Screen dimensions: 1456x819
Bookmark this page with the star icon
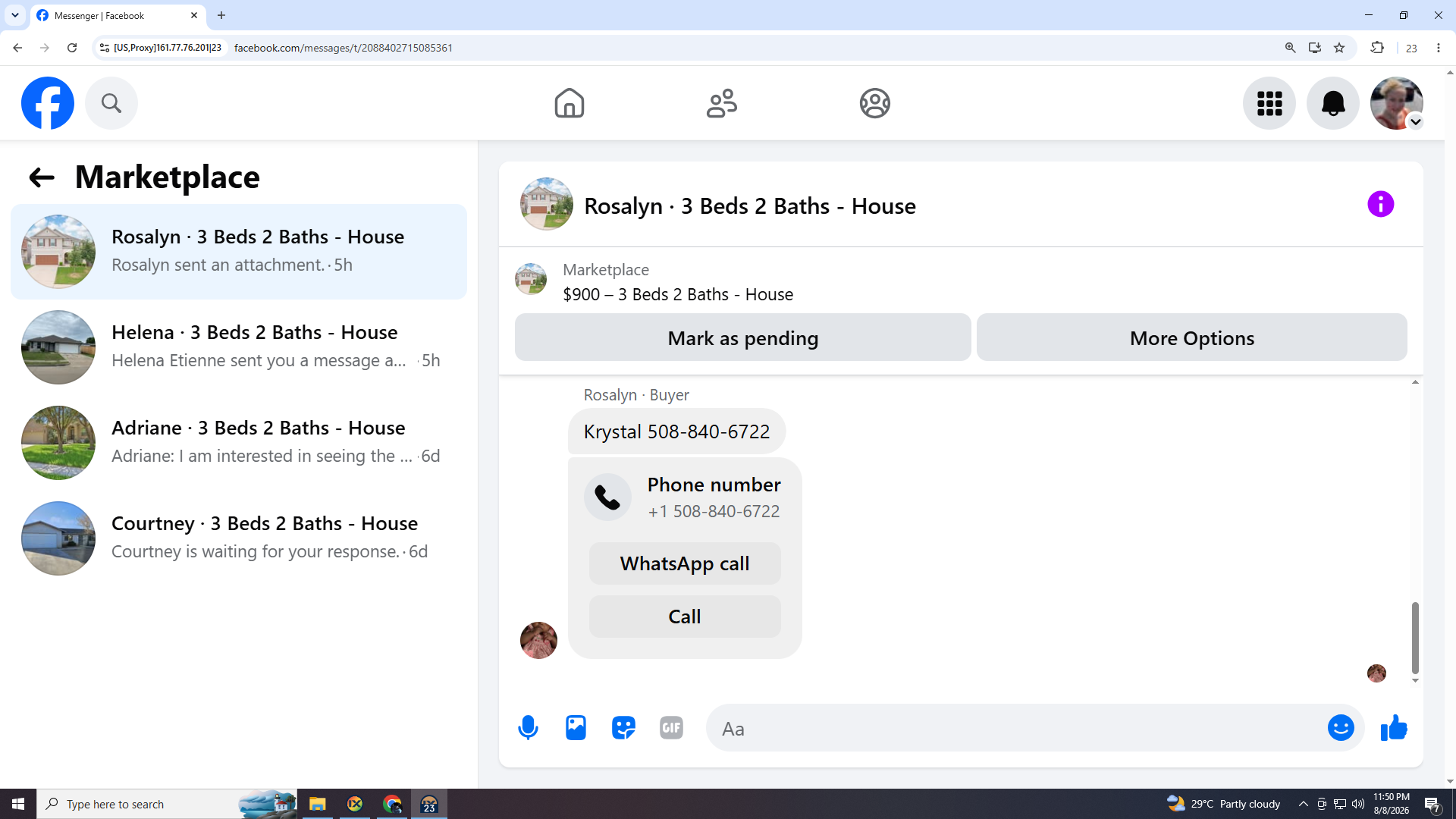click(x=1339, y=48)
